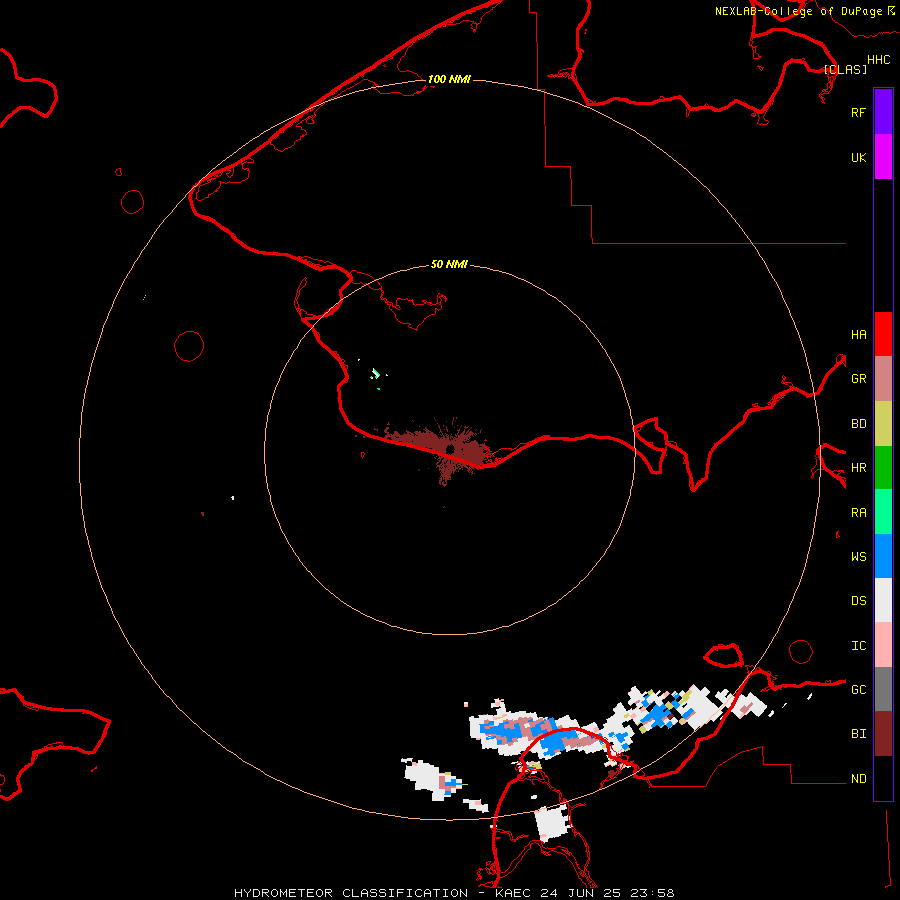This screenshot has height=900, width=900.
Task: Pick the HR green legend swatch
Action: pos(883,467)
